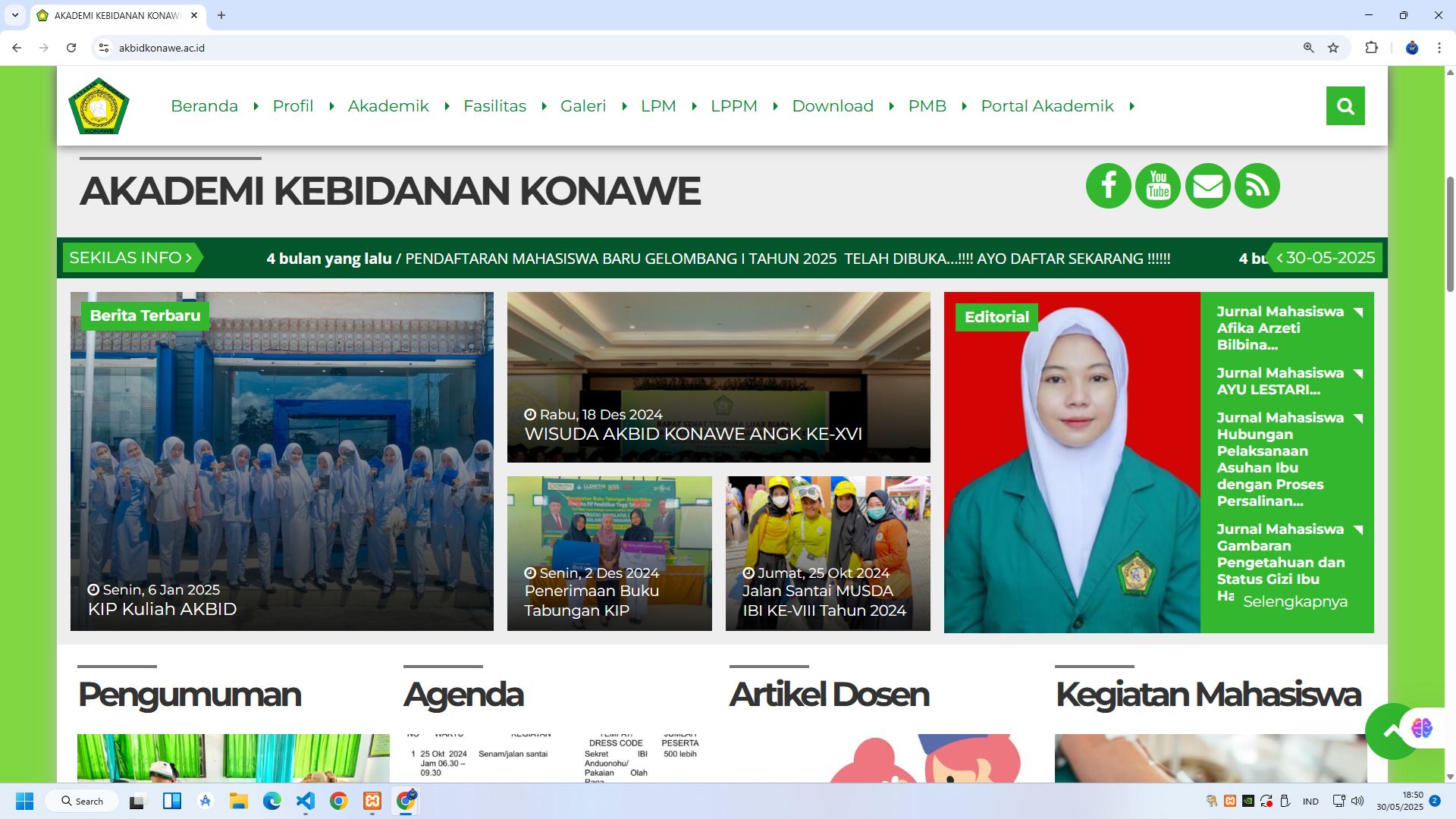Open the site search magnifier
Viewport: 1456px width, 819px height.
[1345, 105]
